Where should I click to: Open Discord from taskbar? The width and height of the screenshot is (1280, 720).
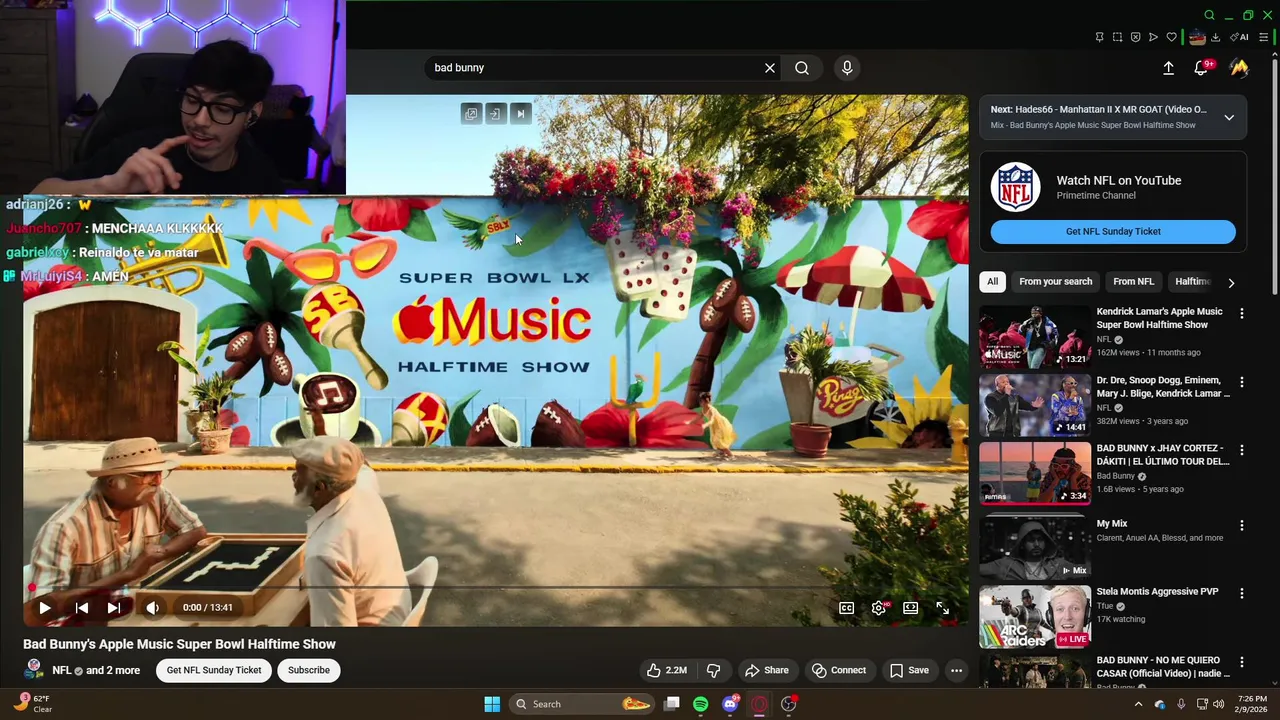point(730,704)
